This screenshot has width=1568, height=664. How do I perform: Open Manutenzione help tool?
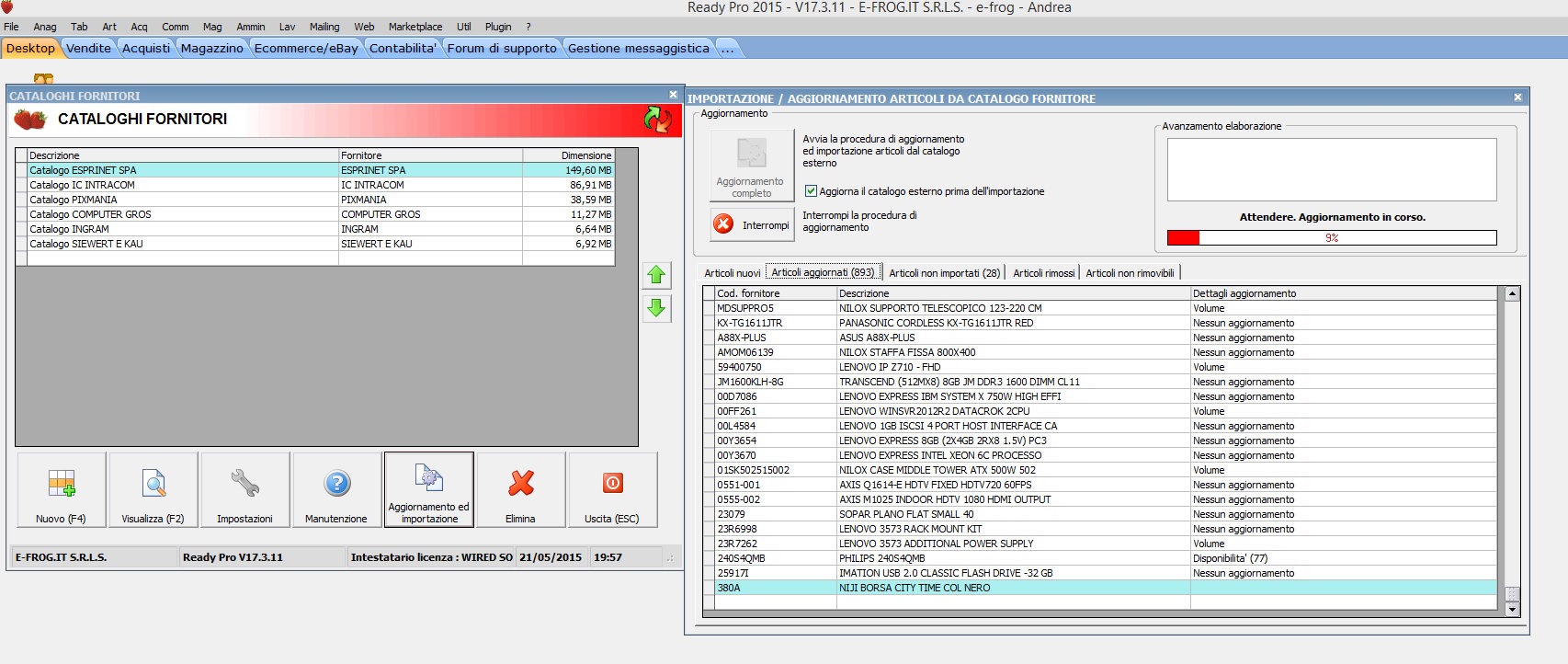click(x=336, y=489)
